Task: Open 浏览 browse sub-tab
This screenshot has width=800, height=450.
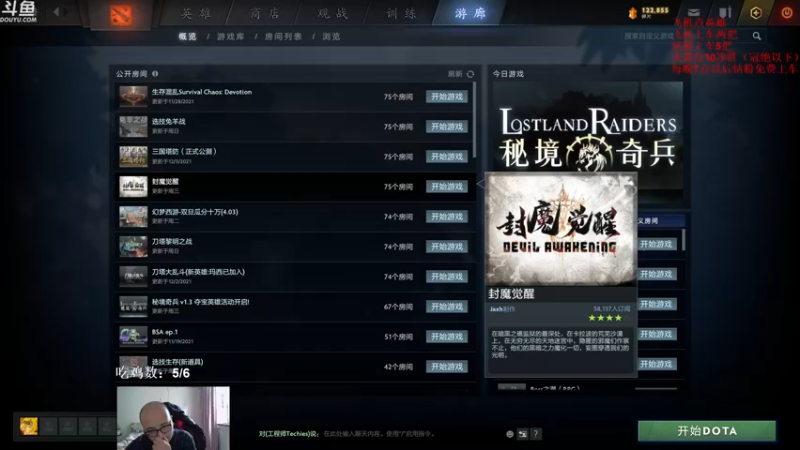Action: [x=331, y=36]
